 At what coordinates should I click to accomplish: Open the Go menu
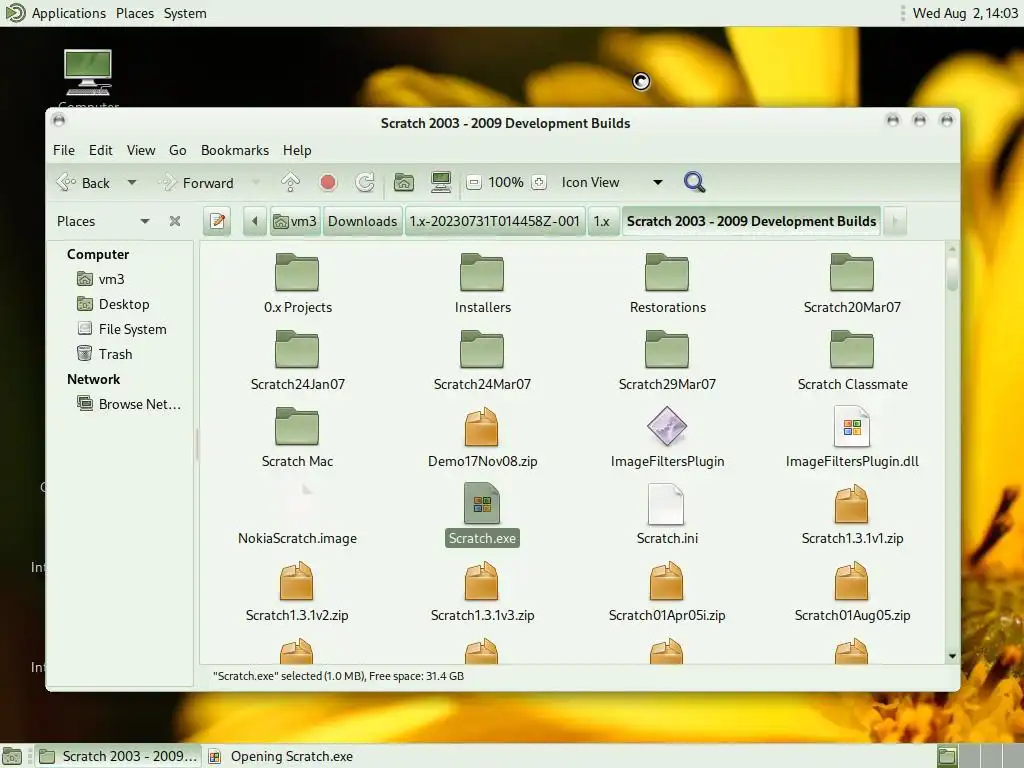pos(178,150)
